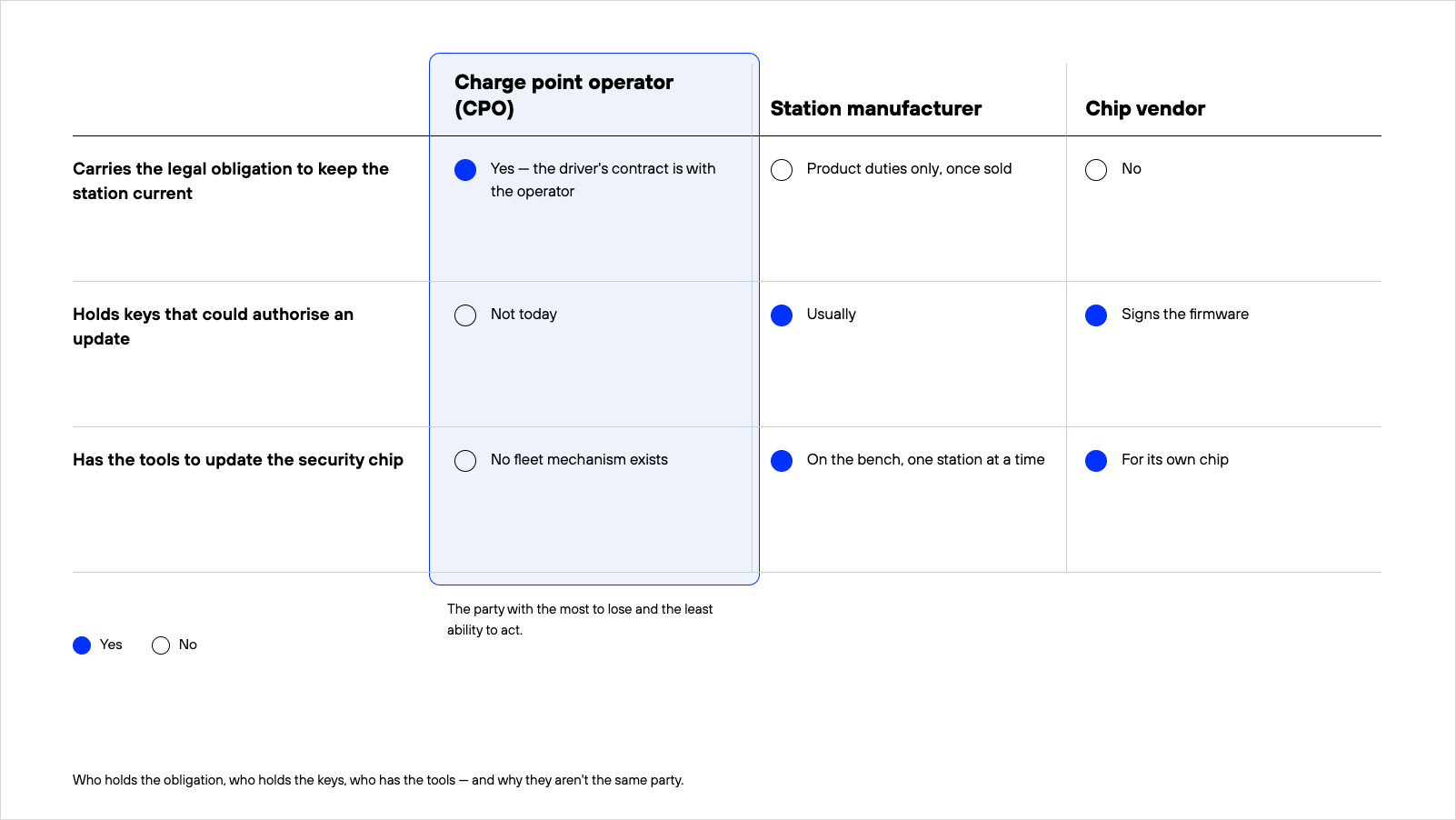Click the filled dot beside 'Yes — the driver's contract'
This screenshot has width=1456, height=820.
[465, 170]
